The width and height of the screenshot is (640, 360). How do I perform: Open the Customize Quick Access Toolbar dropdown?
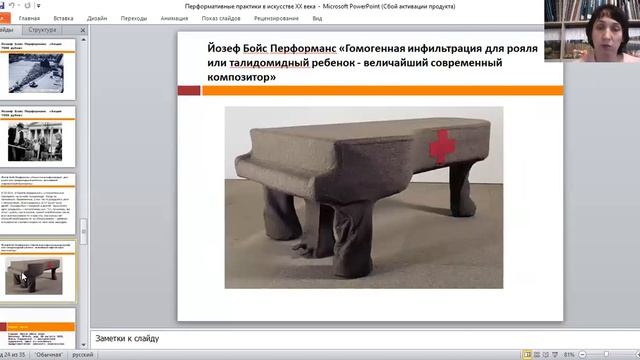pyautogui.click(x=38, y=6)
